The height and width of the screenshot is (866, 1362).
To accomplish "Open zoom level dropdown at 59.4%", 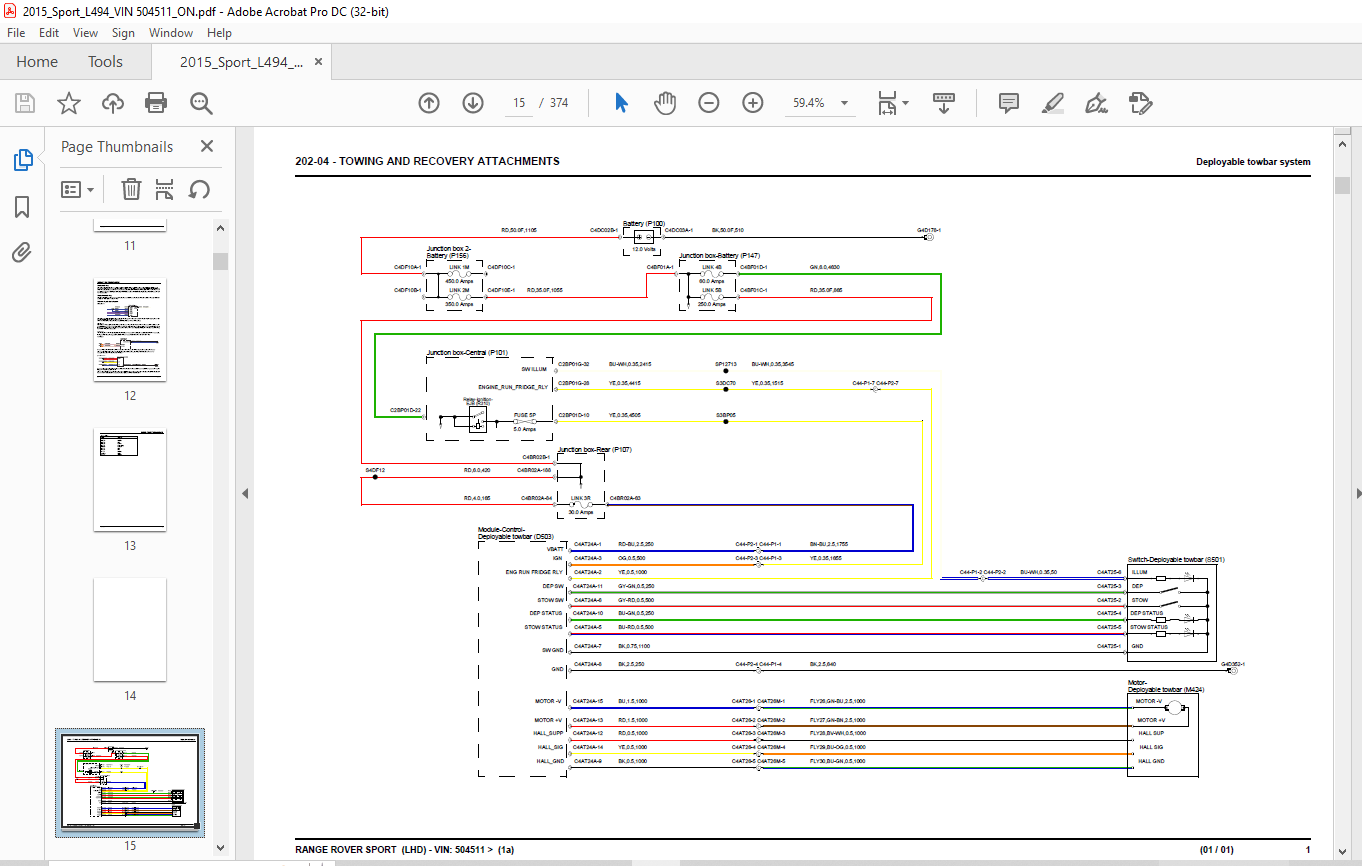I will pyautogui.click(x=844, y=103).
